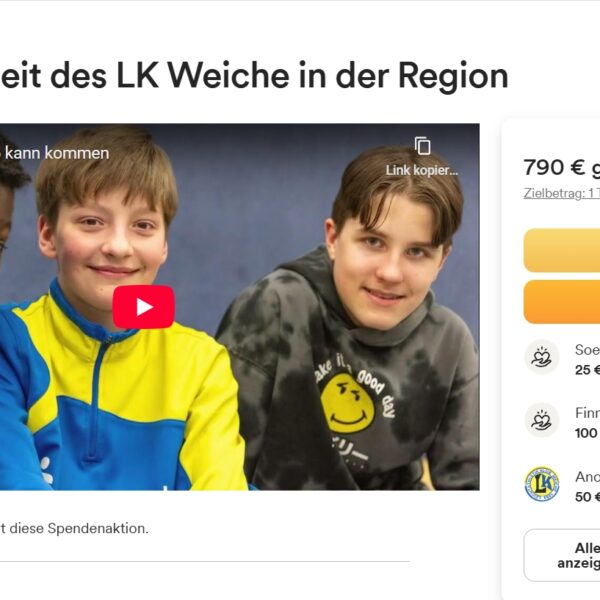Click the video title 'kann kommen'

click(57, 153)
